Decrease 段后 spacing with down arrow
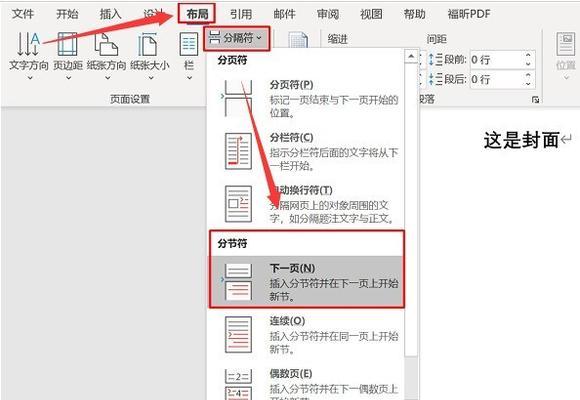 [529, 84]
